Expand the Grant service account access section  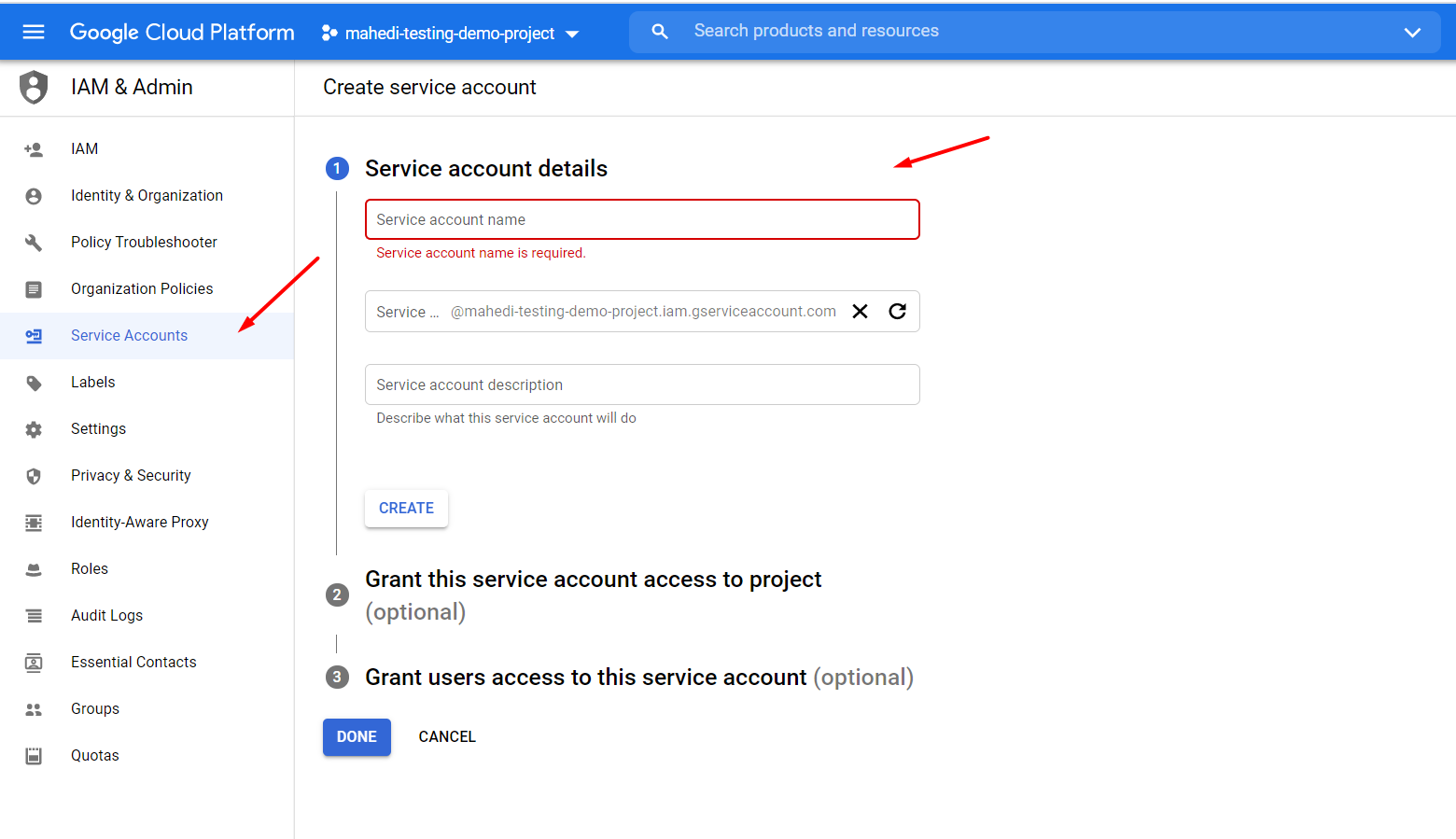pos(594,579)
